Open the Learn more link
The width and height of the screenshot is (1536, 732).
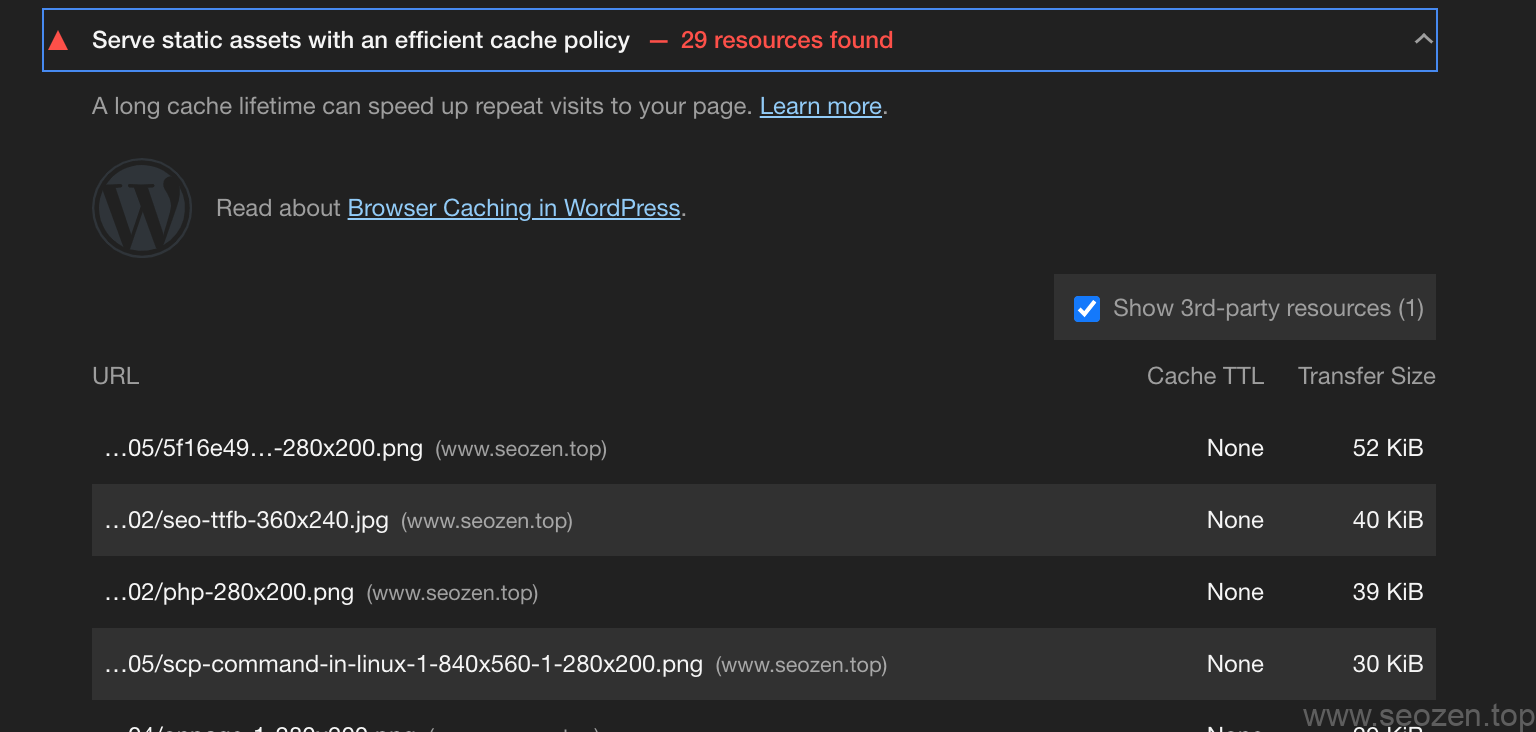click(x=820, y=106)
